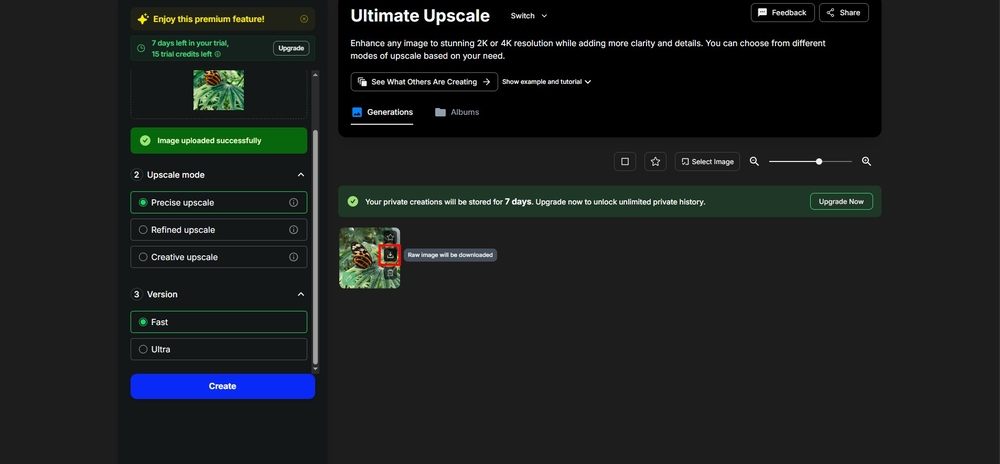The image size is (1000, 464).
Task: Click the Share button
Action: (844, 13)
